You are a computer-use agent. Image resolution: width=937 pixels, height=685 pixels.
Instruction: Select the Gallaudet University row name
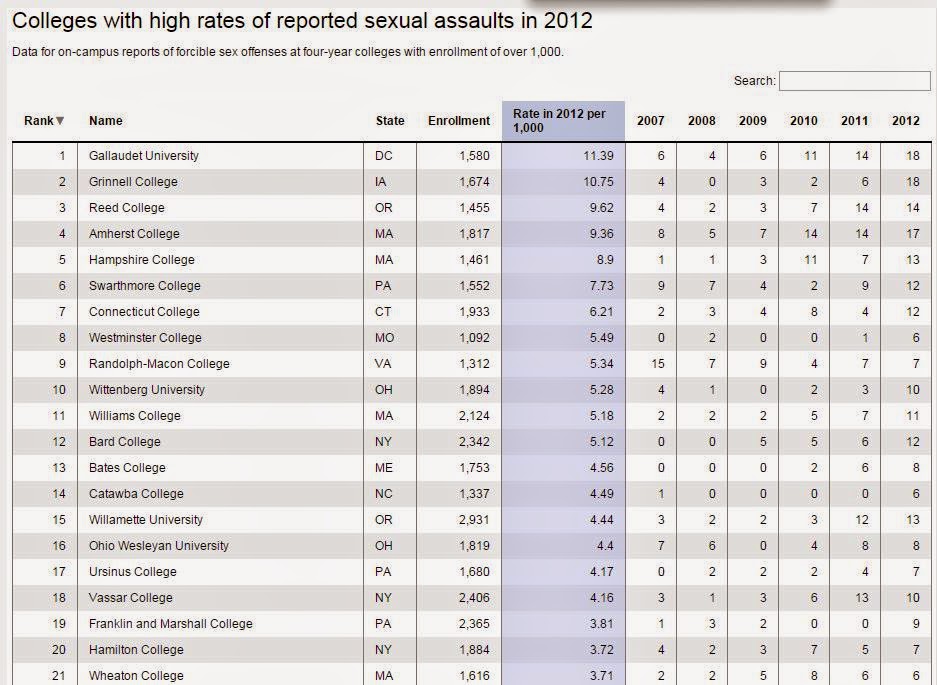[143, 156]
